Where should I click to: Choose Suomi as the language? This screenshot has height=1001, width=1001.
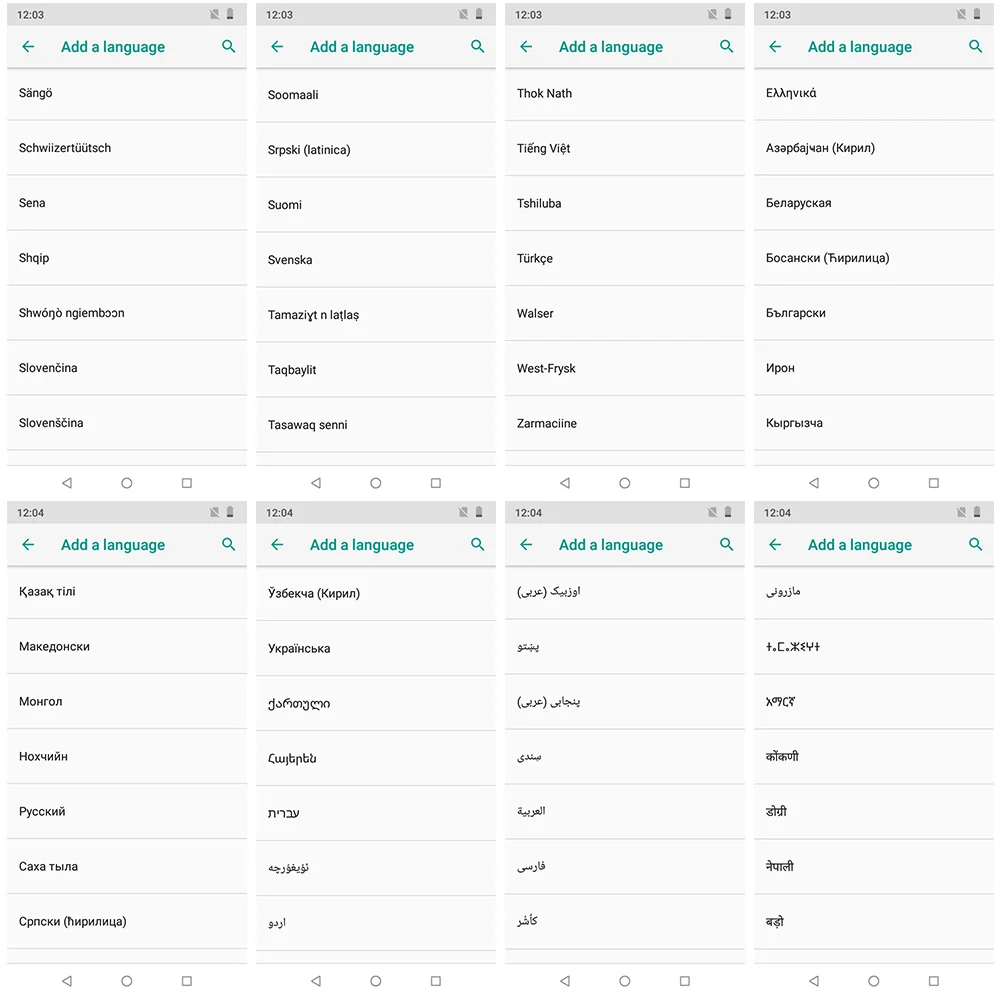(x=376, y=205)
